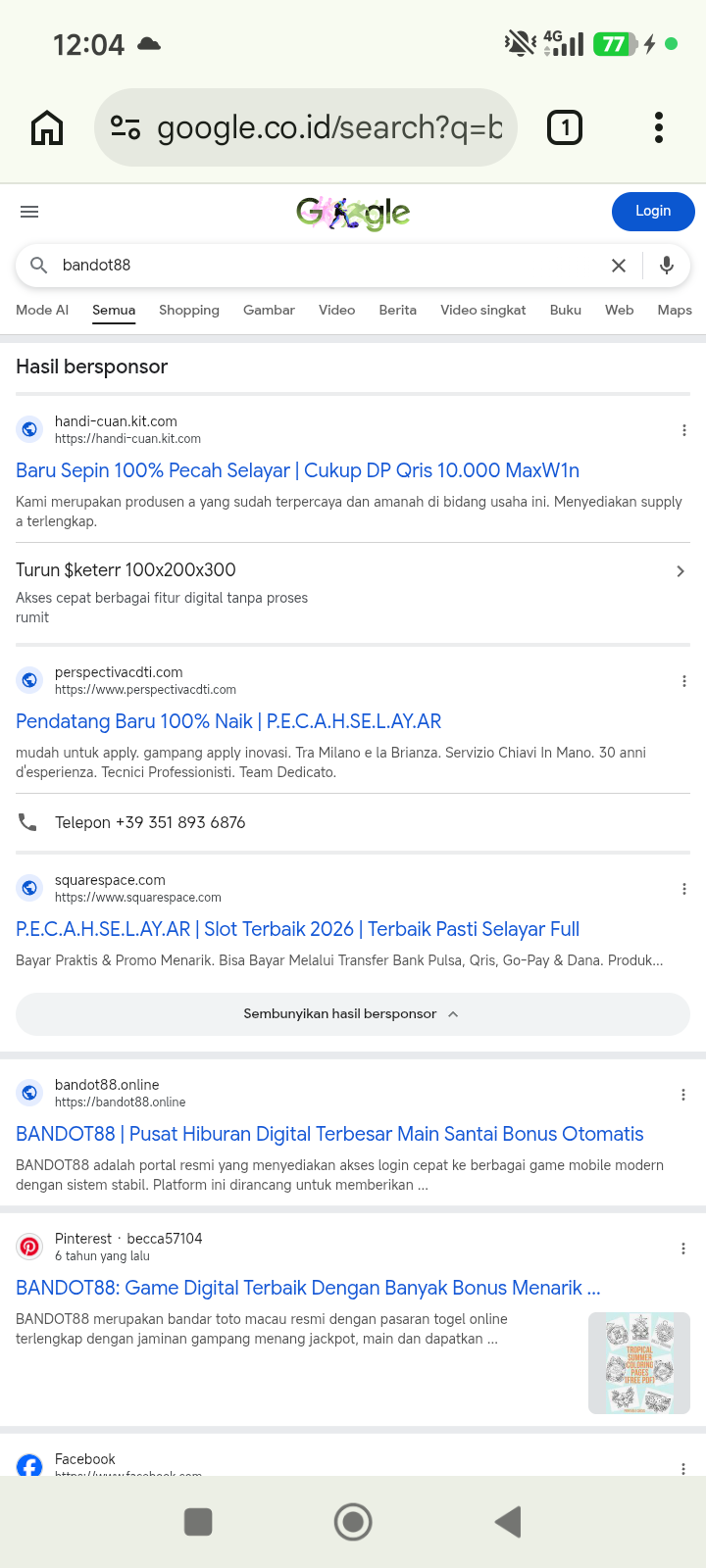
Task: Open options for squarespace.com ad
Action: coord(684,889)
